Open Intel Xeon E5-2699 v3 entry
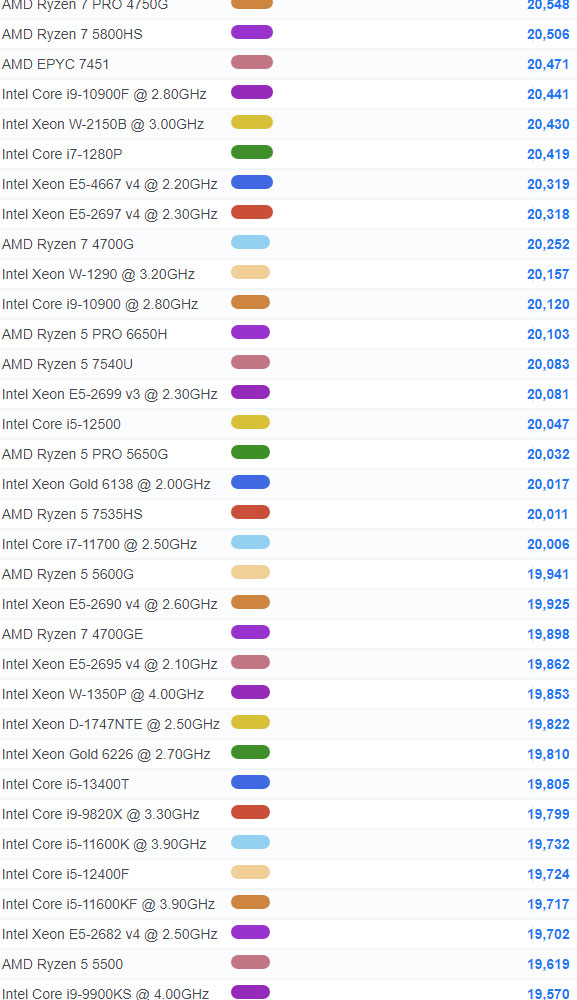 click(x=110, y=394)
